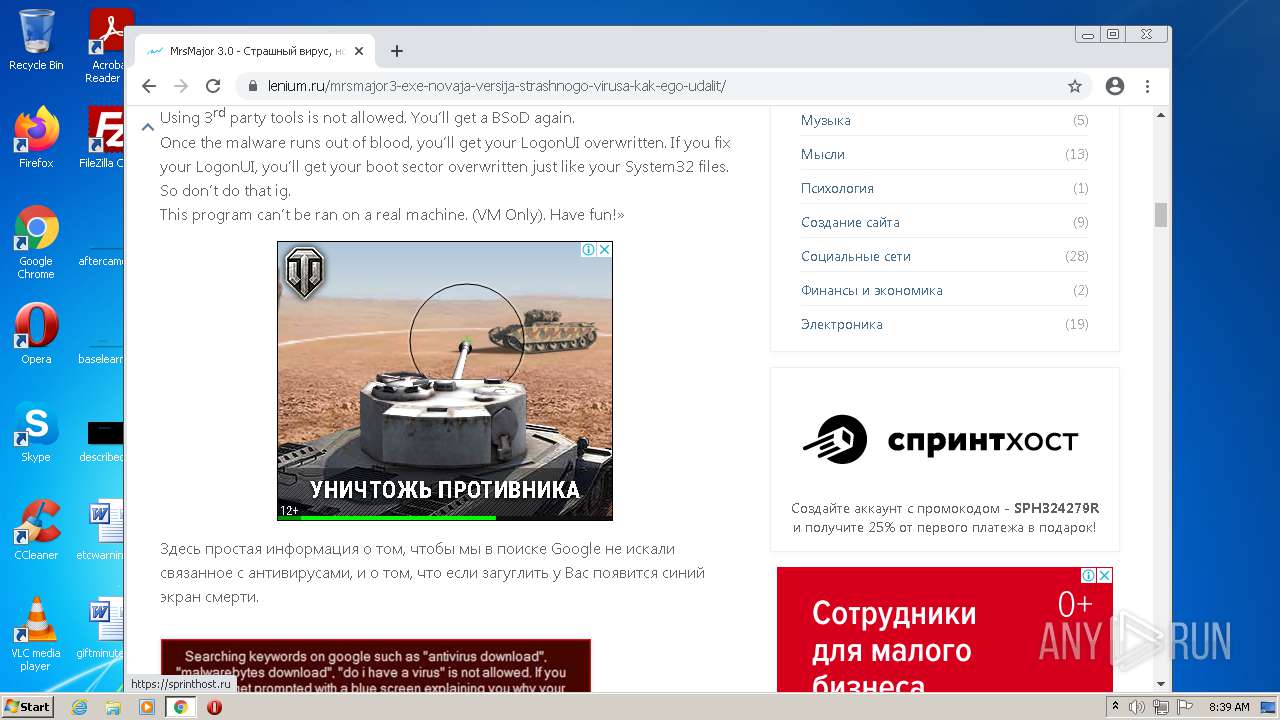
Task: Click the Спринтхост banner logo
Action: point(941,440)
